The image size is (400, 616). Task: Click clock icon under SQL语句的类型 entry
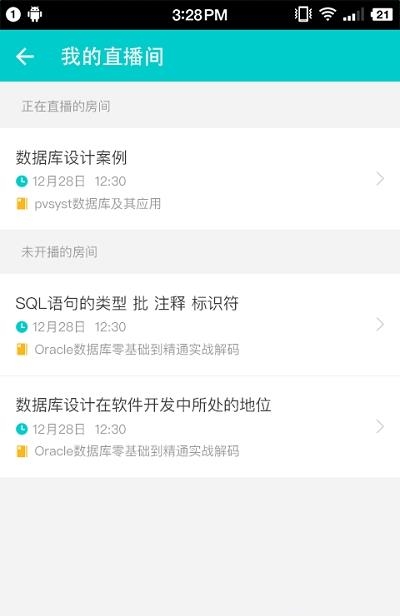point(22,327)
